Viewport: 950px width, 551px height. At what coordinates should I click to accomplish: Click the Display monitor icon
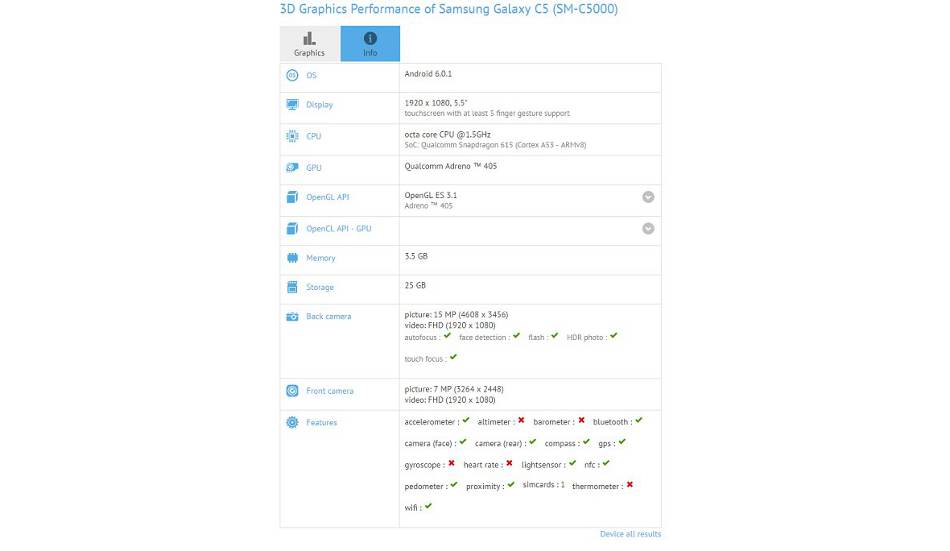(292, 104)
